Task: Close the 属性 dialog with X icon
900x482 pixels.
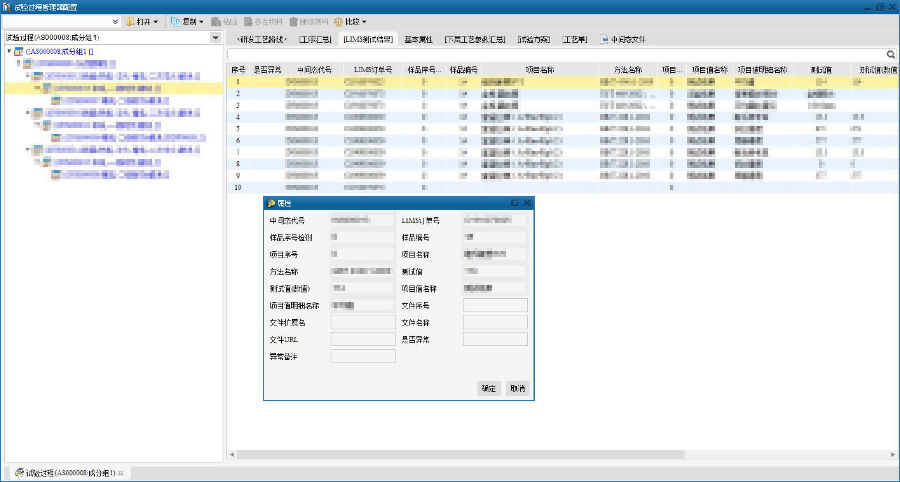Action: click(x=527, y=203)
